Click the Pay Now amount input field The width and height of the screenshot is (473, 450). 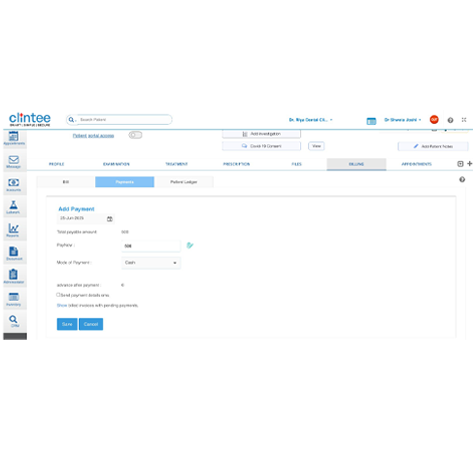pos(151,246)
